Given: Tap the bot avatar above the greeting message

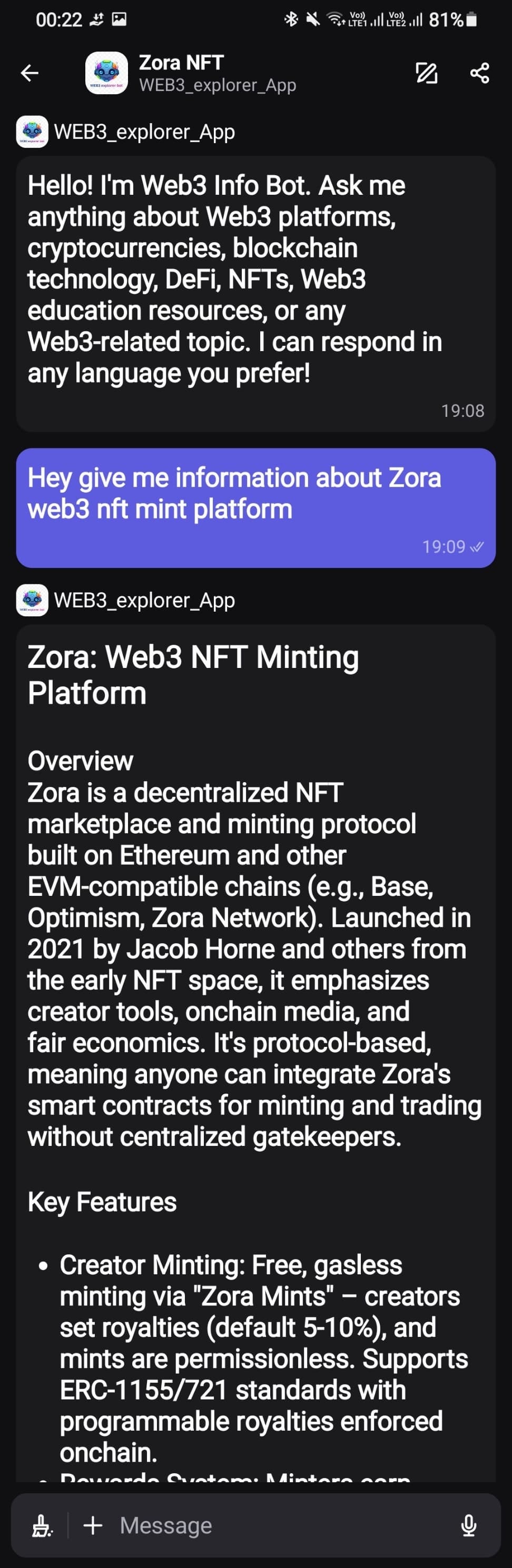Looking at the screenshot, I should [32, 132].
